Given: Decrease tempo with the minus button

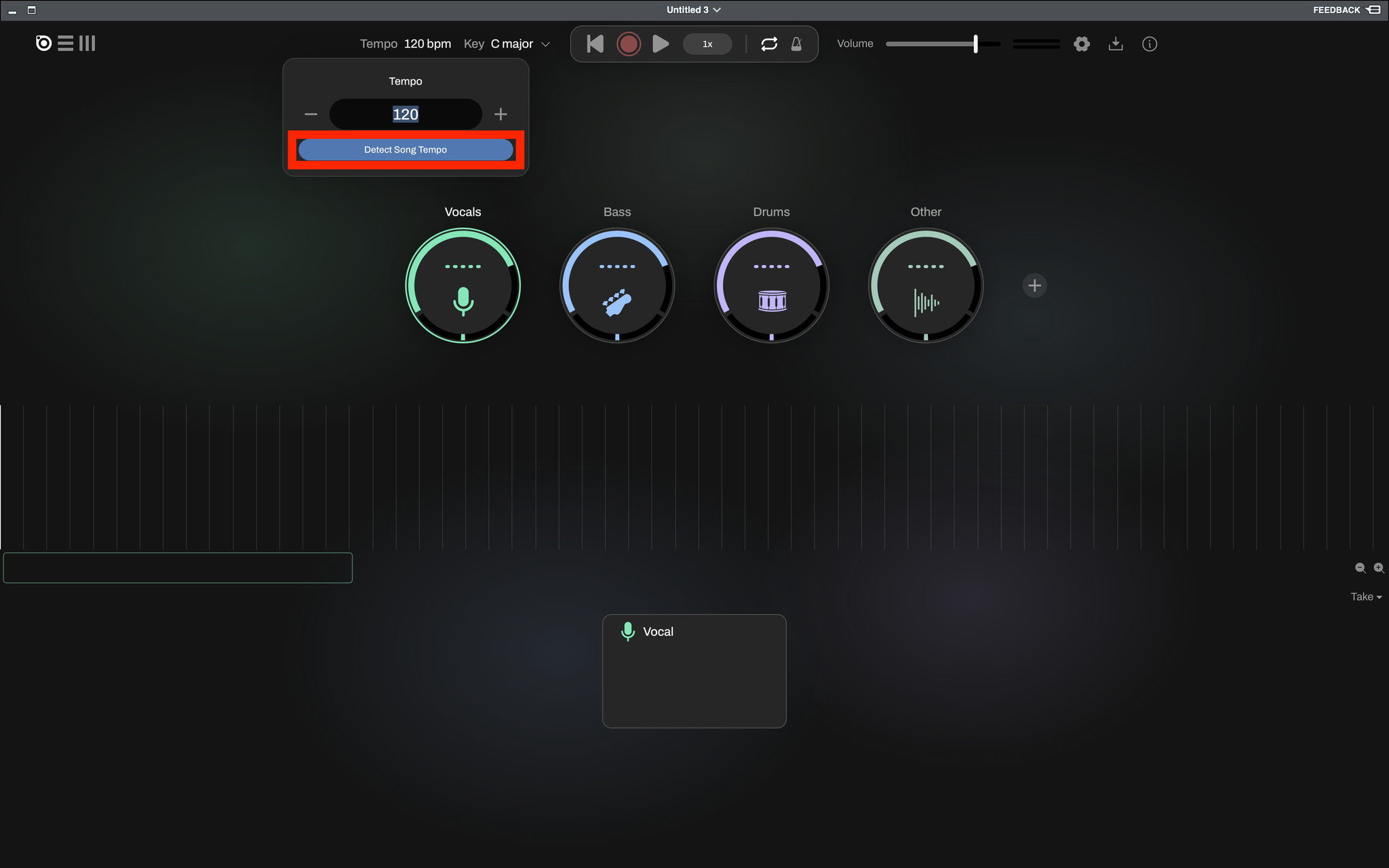Looking at the screenshot, I should [x=311, y=114].
